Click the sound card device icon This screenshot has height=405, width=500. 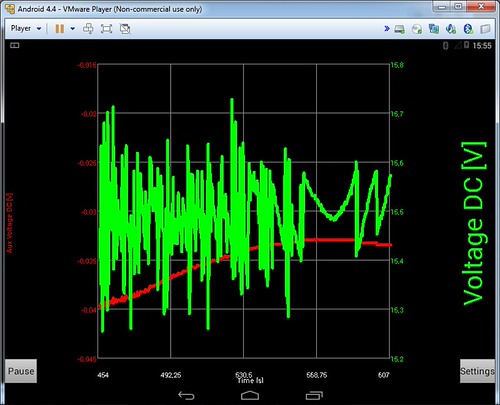[x=451, y=29]
